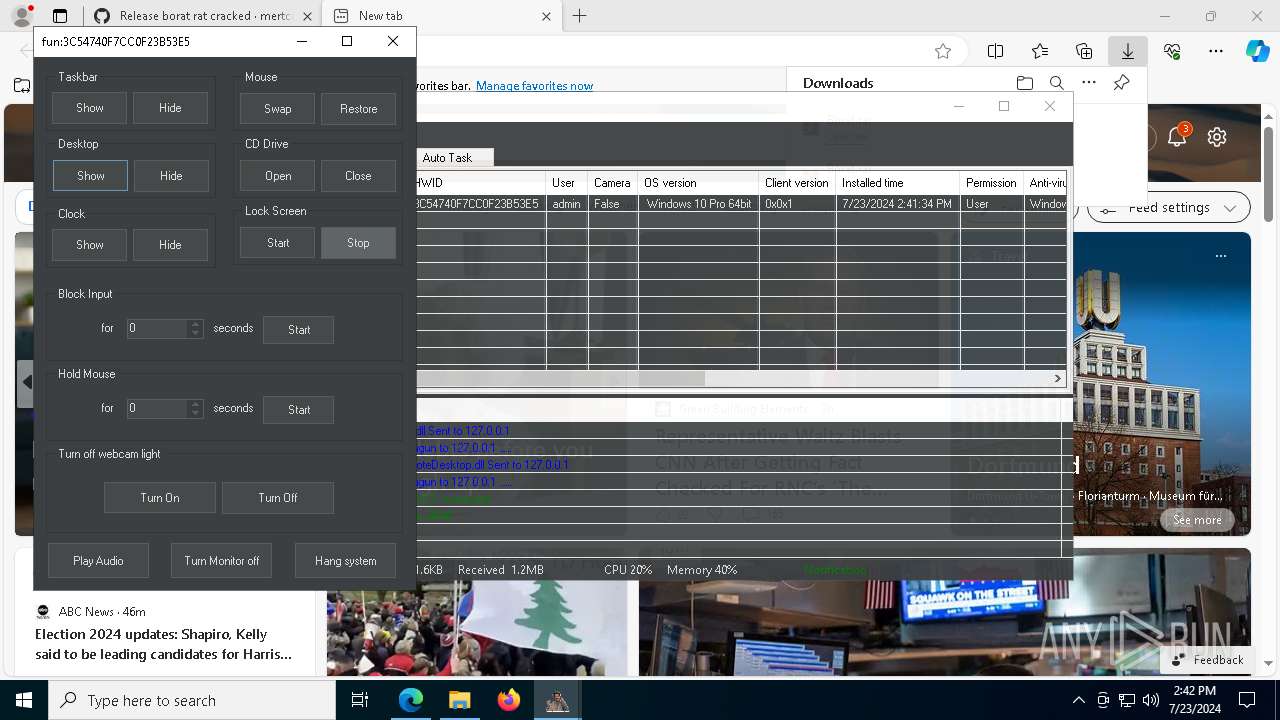This screenshot has width=1280, height=720.
Task: Click the Block Input seconds field
Action: click(157, 328)
